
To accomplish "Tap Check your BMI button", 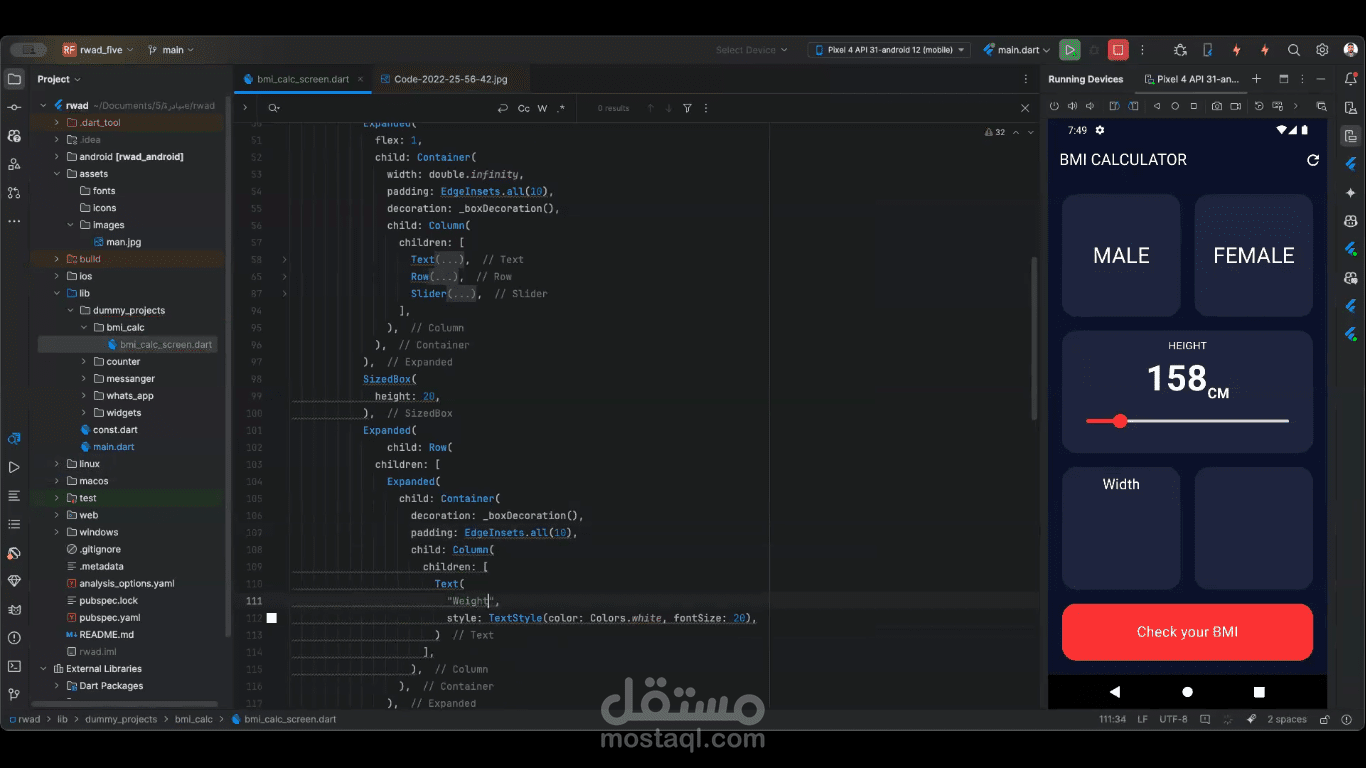I will [x=1187, y=632].
